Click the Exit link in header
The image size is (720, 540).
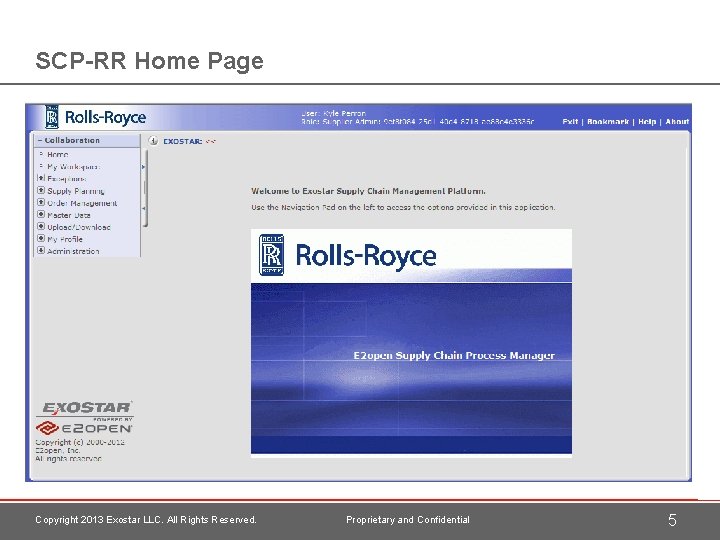click(x=570, y=121)
